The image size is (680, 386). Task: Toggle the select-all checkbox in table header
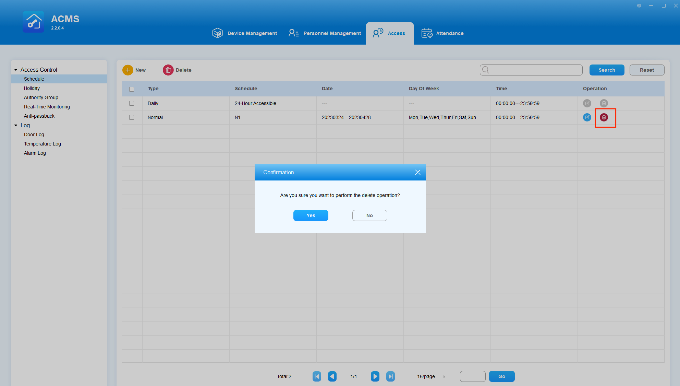click(132, 89)
